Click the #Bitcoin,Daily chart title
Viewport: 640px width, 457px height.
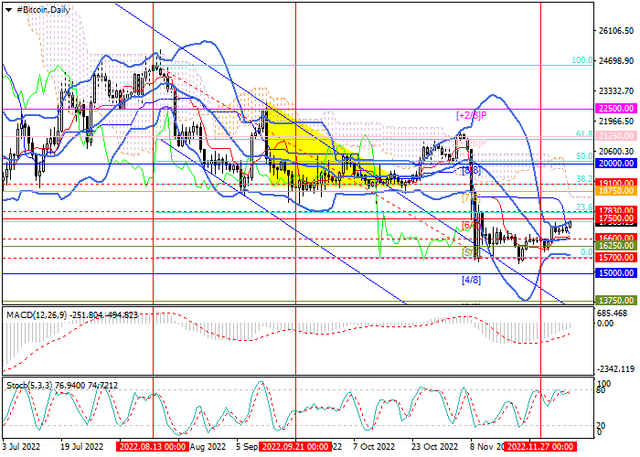pyautogui.click(x=44, y=6)
